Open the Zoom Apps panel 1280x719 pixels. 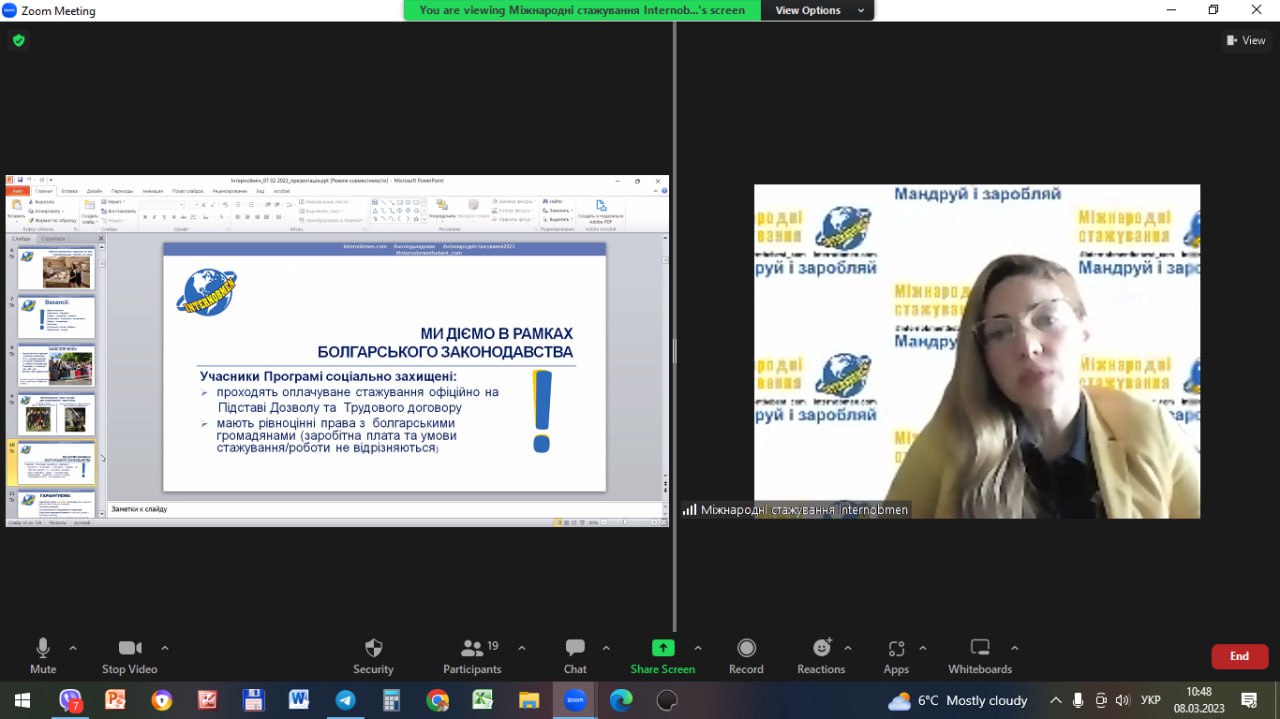[896, 655]
